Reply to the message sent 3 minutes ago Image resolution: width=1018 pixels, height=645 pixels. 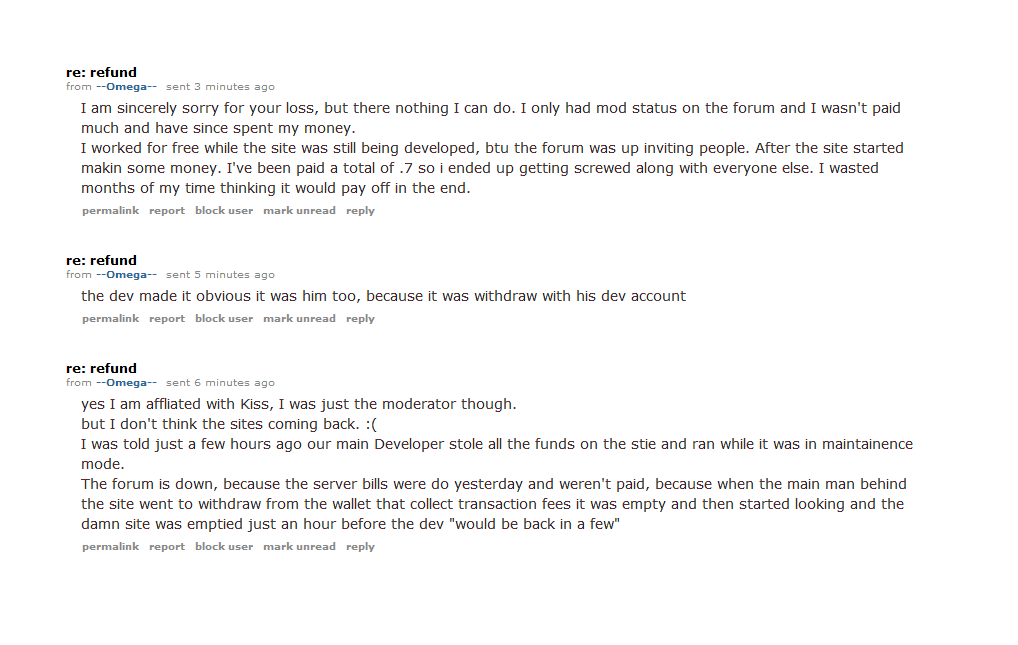tap(360, 211)
